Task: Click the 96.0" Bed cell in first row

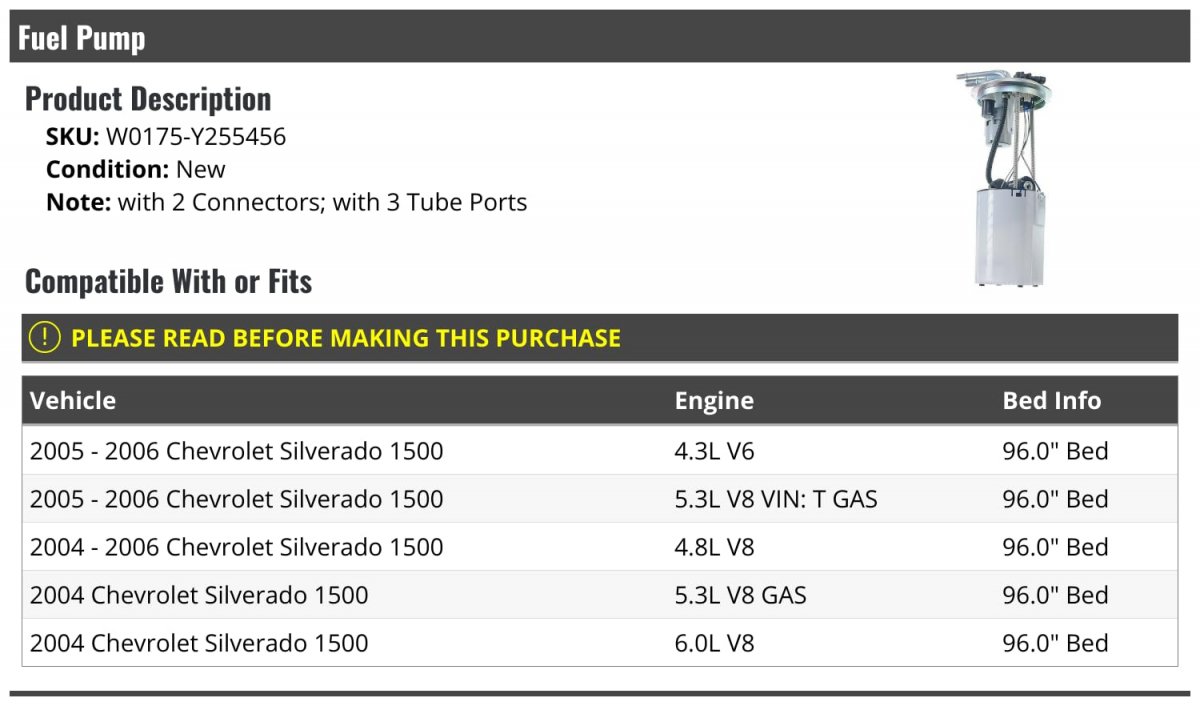Action: tap(1055, 451)
